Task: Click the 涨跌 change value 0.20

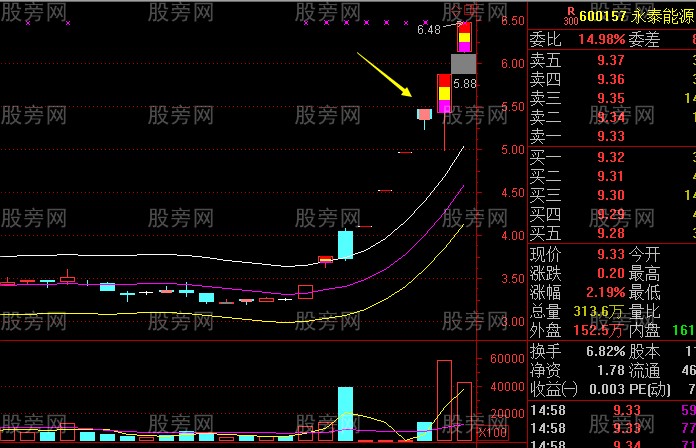Action: pos(611,273)
